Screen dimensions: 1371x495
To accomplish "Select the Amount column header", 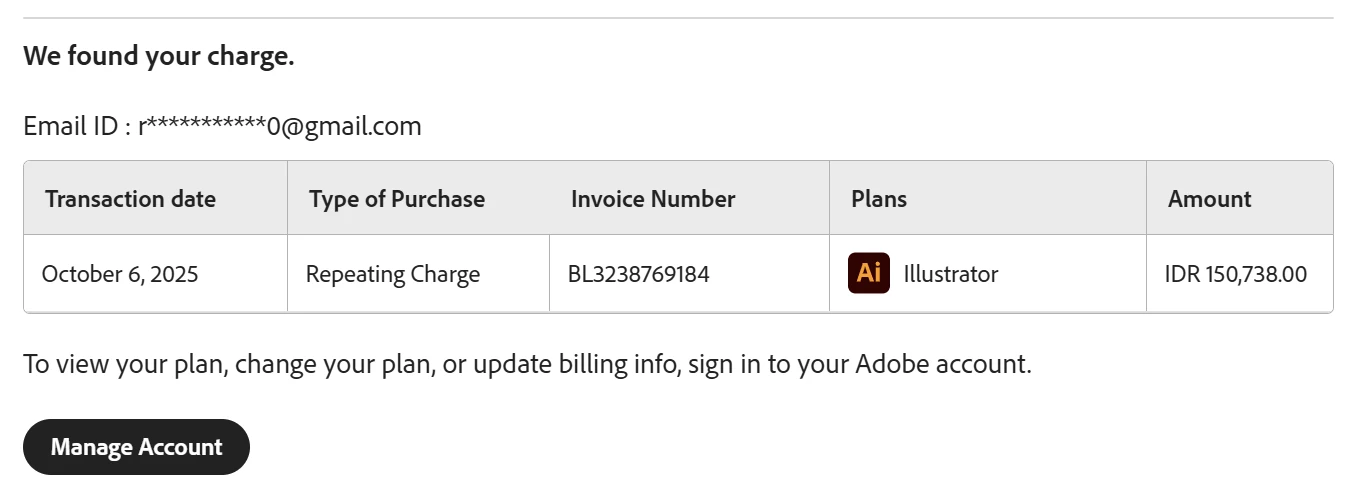I will [1209, 199].
